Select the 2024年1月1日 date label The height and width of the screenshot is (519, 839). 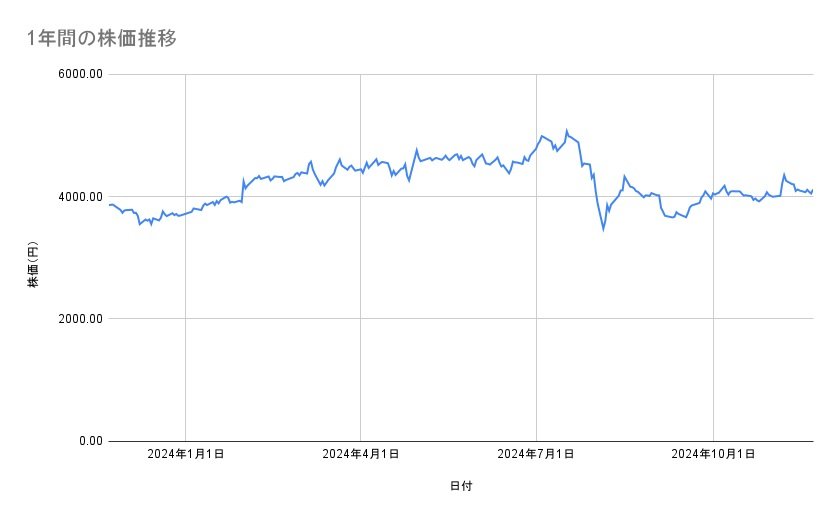pyautogui.click(x=185, y=455)
